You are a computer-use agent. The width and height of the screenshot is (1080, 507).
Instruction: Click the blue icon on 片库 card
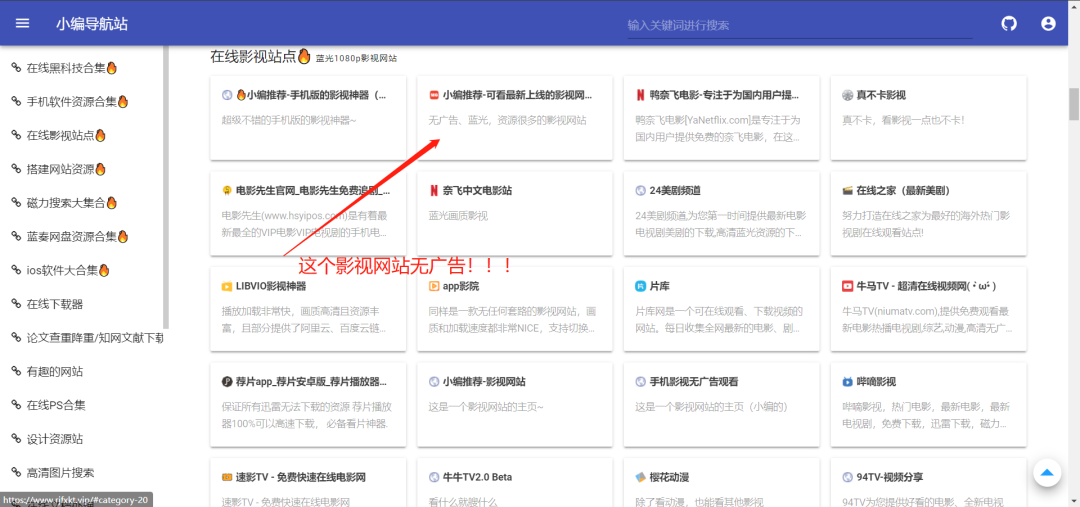coord(641,286)
